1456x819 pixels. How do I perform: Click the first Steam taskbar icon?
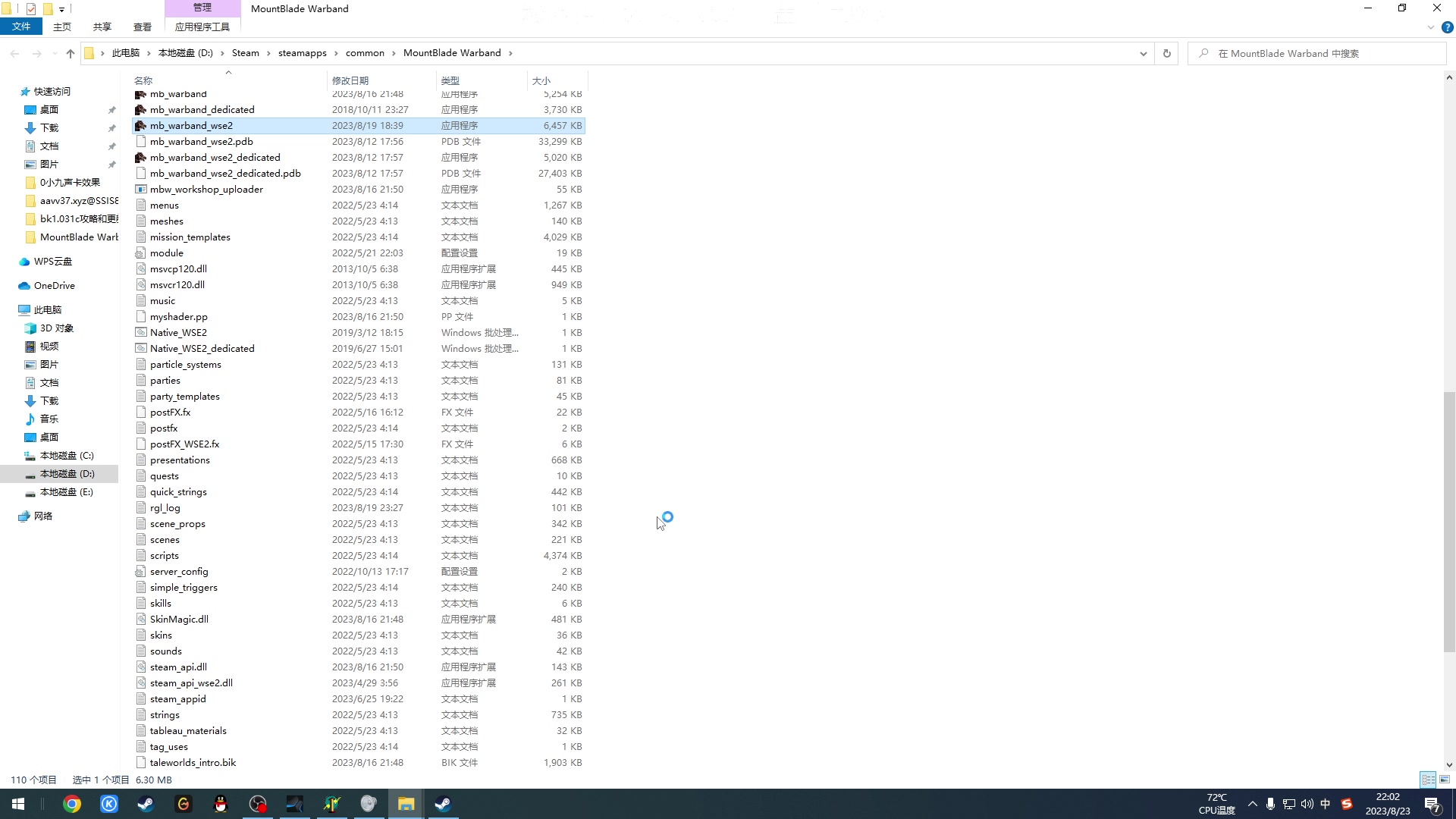point(146,805)
